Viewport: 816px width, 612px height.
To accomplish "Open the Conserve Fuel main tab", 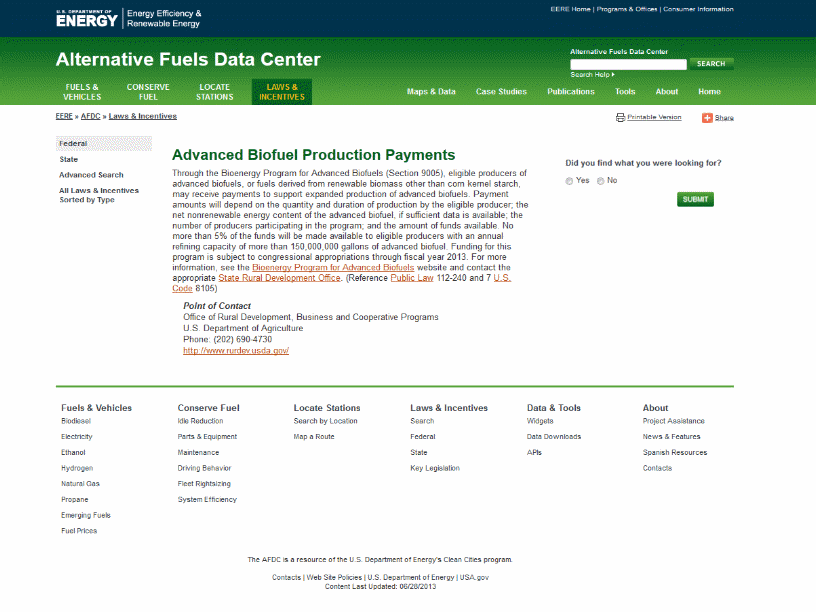I will click(x=148, y=92).
